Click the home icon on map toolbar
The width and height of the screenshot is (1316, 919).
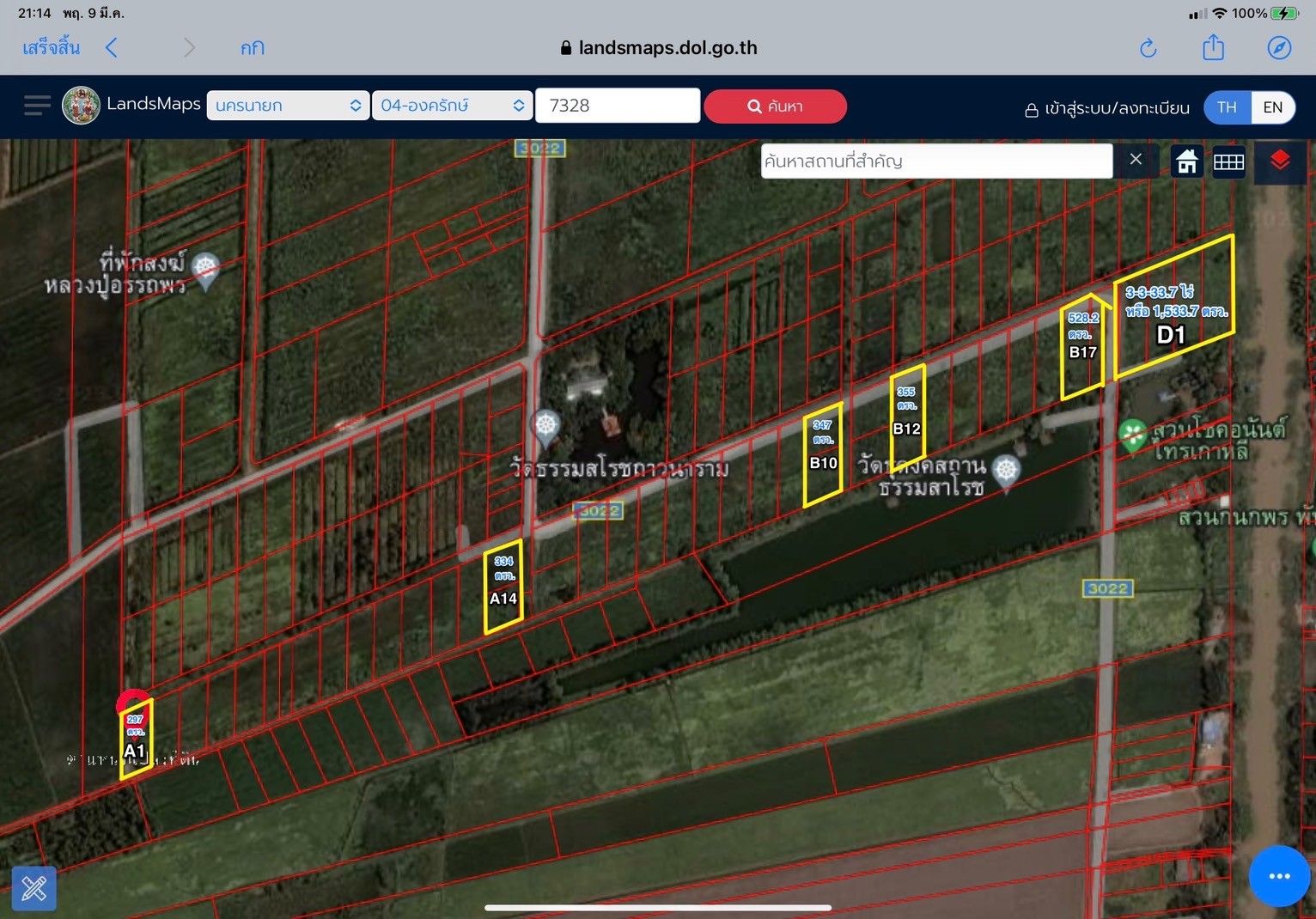pos(1186,161)
